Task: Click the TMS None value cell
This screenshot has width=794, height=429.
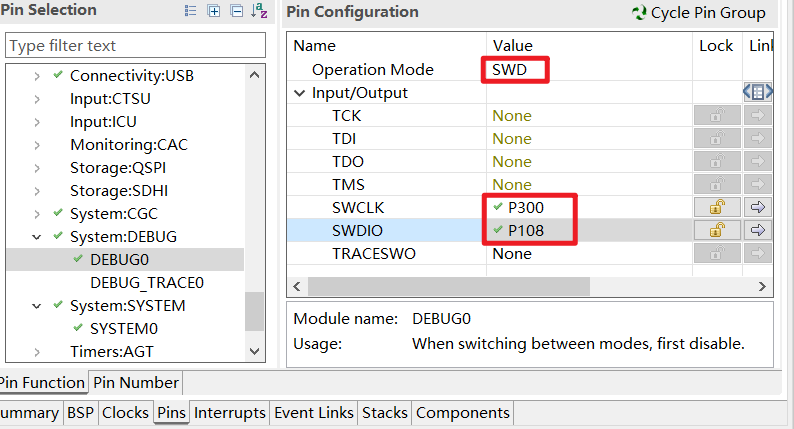Action: 589,185
